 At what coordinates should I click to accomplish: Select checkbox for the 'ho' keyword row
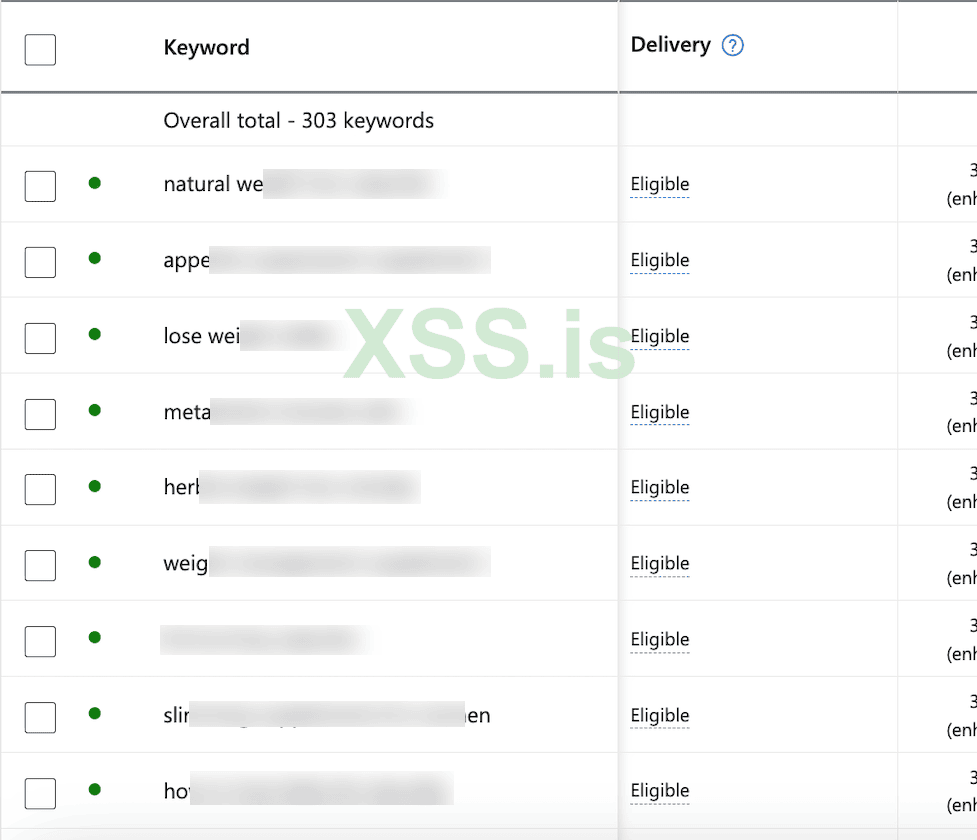pos(40,793)
